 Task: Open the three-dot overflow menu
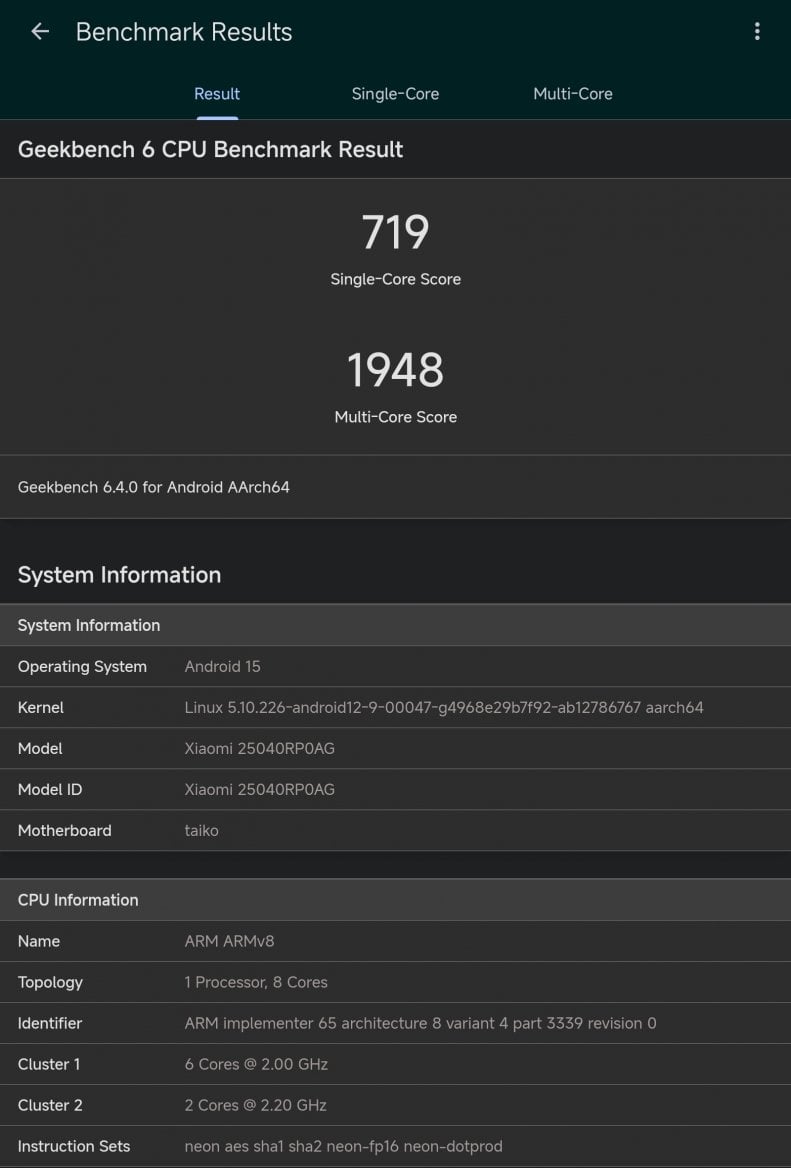pyautogui.click(x=757, y=31)
